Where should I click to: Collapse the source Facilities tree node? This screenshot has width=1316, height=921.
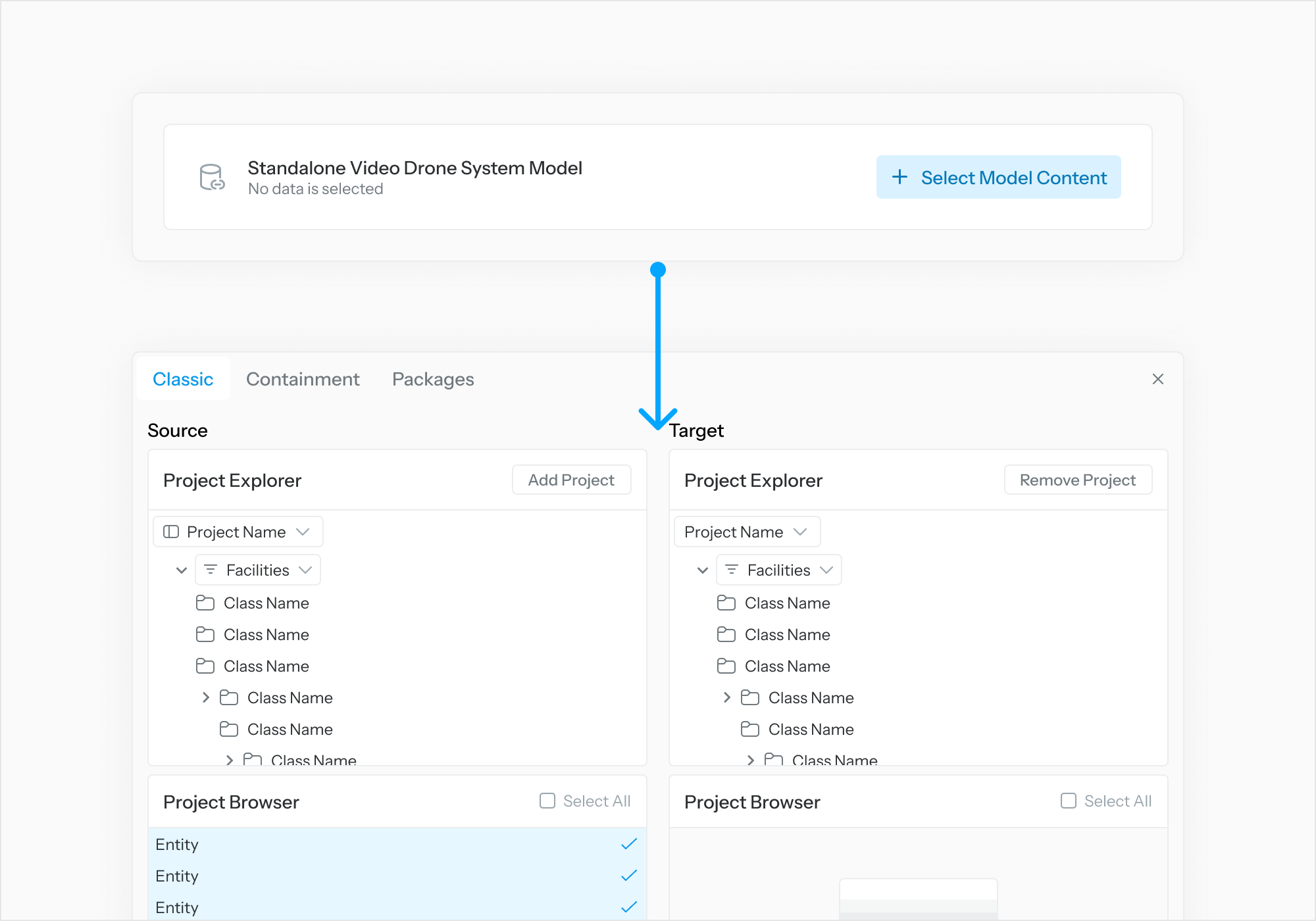point(182,570)
